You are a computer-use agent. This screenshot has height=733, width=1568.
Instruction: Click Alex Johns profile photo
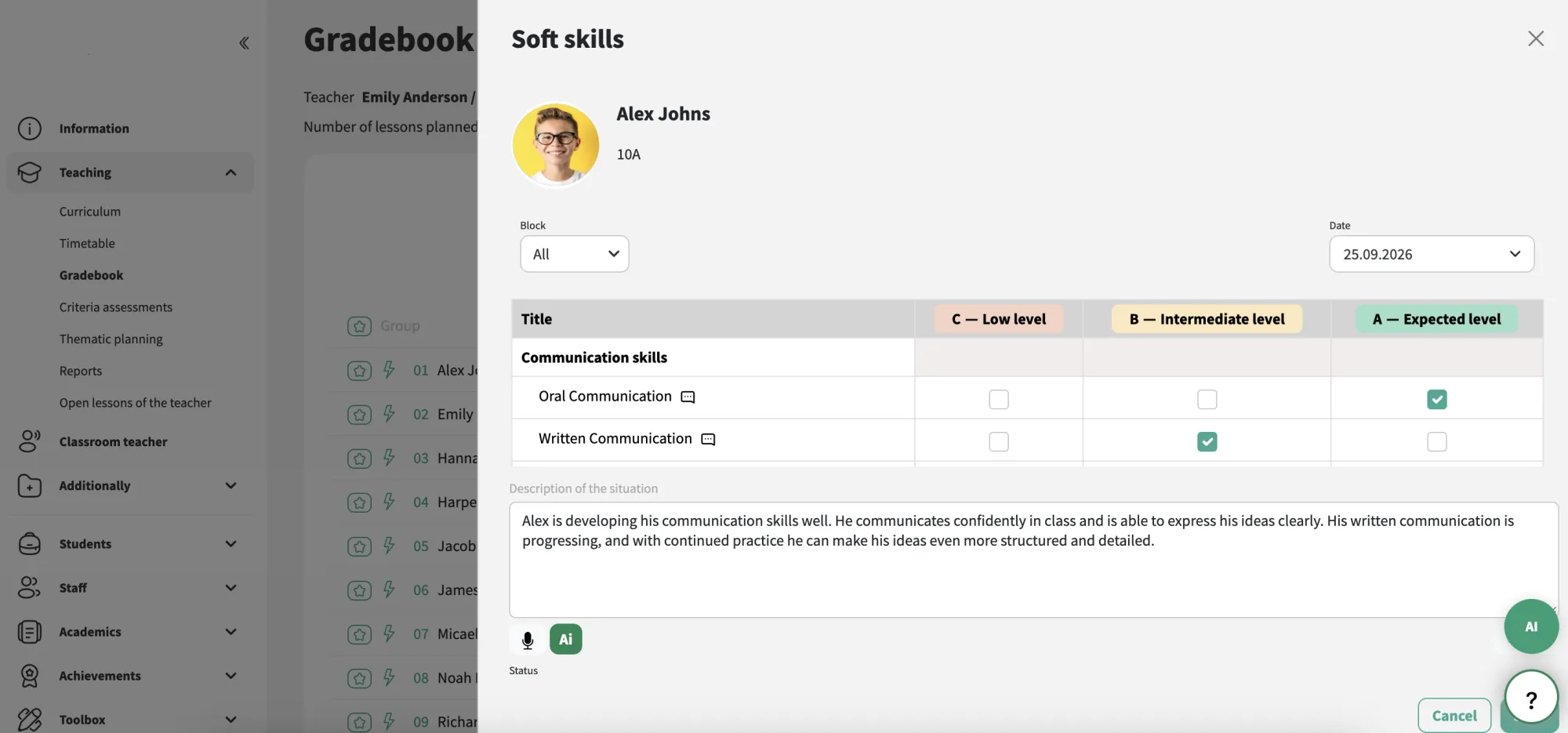tap(556, 145)
